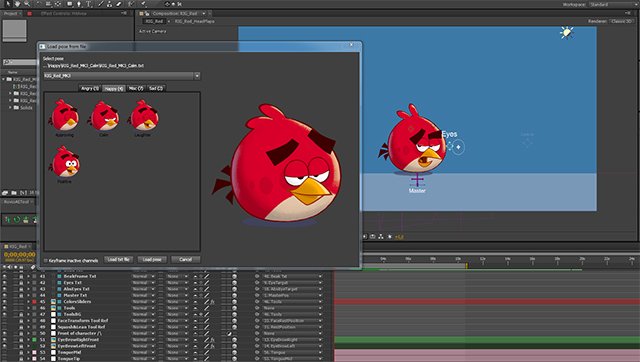Select the Zoom magnifier tool

coord(27,4)
